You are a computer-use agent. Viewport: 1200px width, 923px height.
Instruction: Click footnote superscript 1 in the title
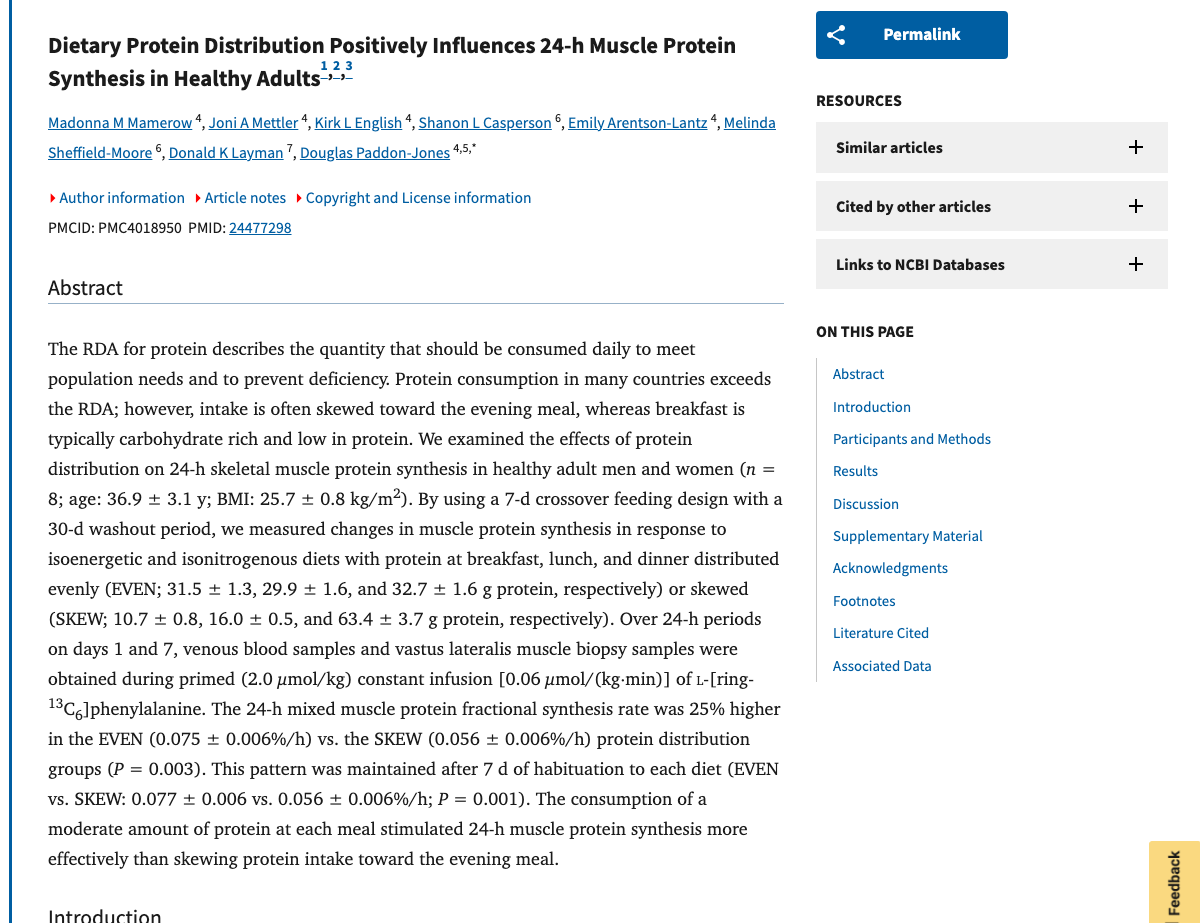point(322,65)
